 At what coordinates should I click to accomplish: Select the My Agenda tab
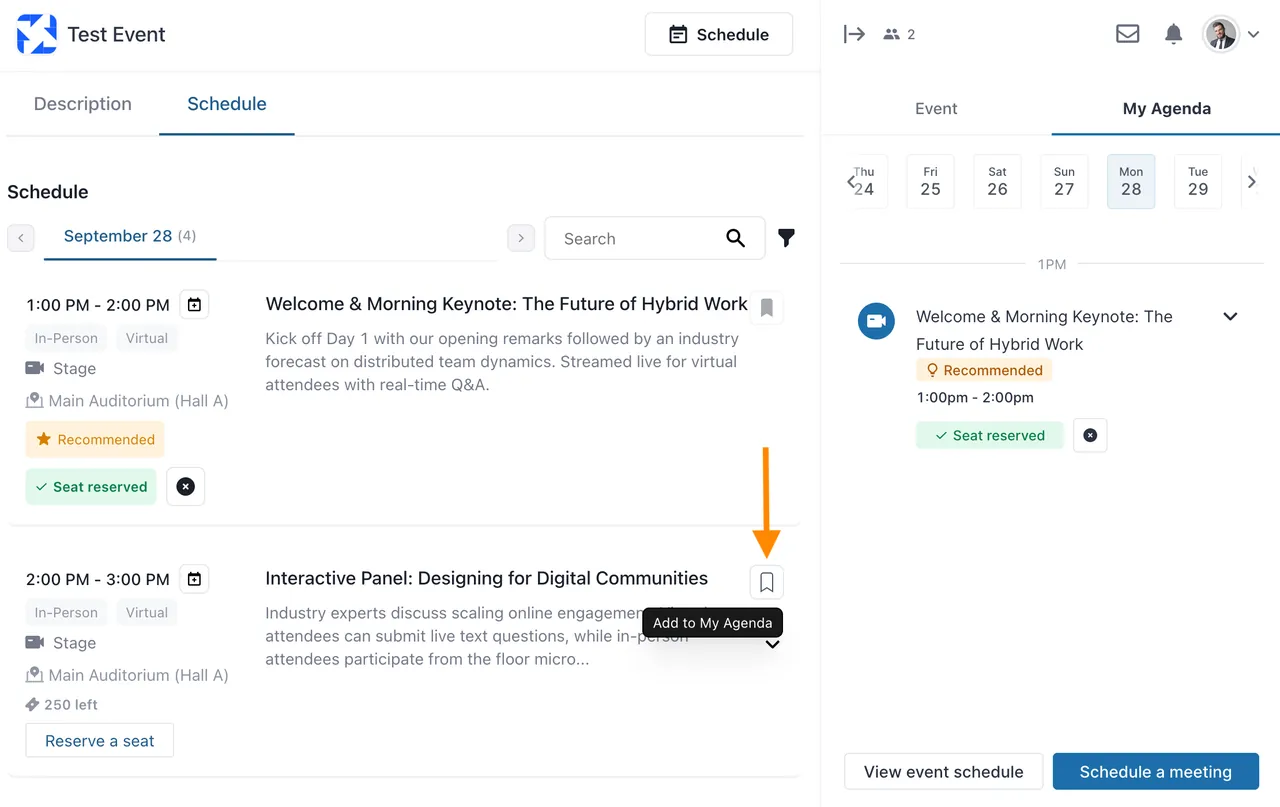pyautogui.click(x=1166, y=109)
